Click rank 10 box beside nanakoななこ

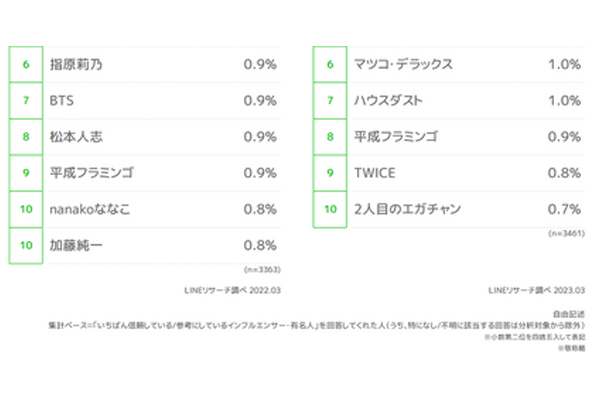click(26, 209)
